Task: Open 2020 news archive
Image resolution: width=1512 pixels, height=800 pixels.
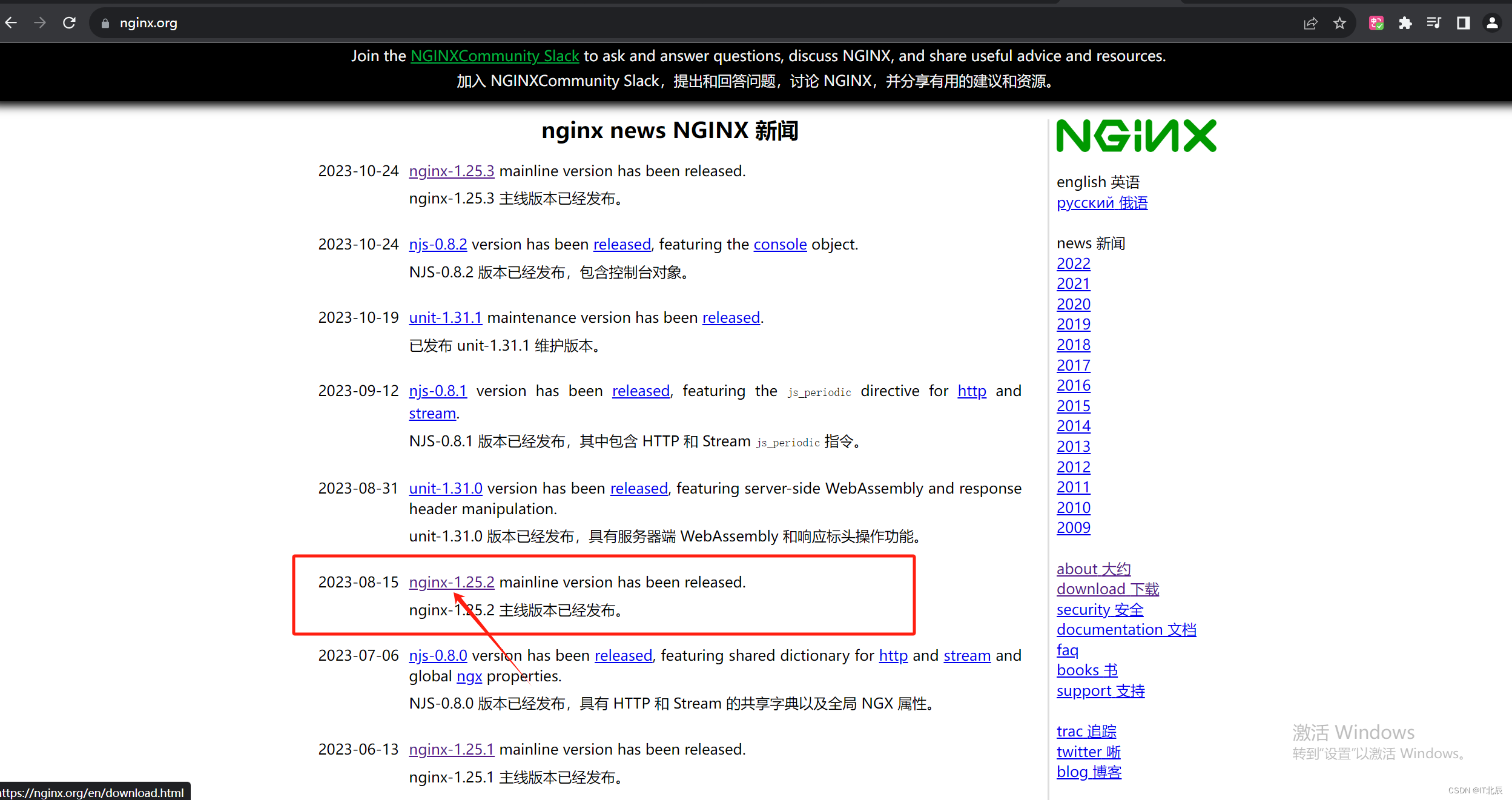Action: (1074, 304)
